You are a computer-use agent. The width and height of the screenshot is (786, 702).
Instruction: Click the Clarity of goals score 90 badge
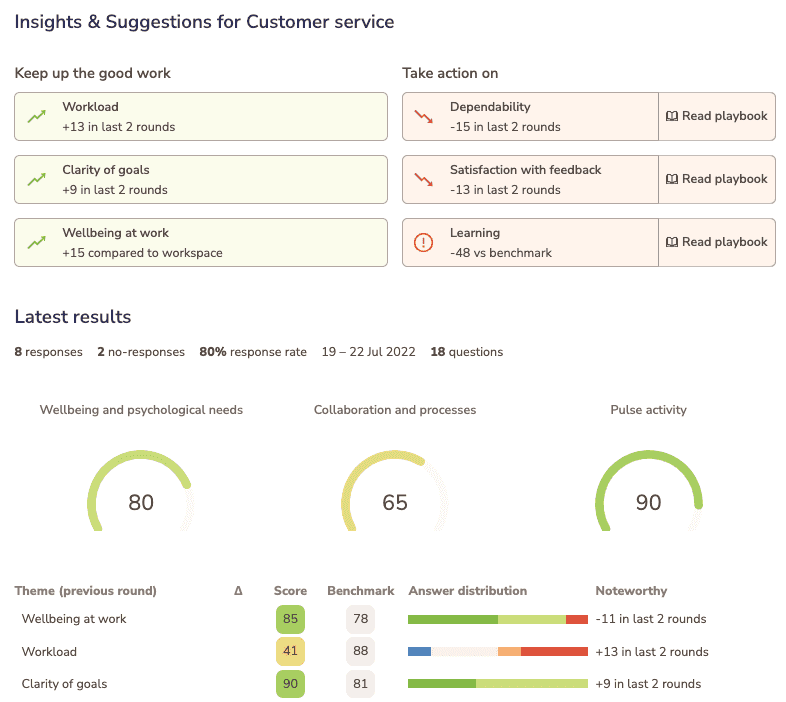pos(290,683)
